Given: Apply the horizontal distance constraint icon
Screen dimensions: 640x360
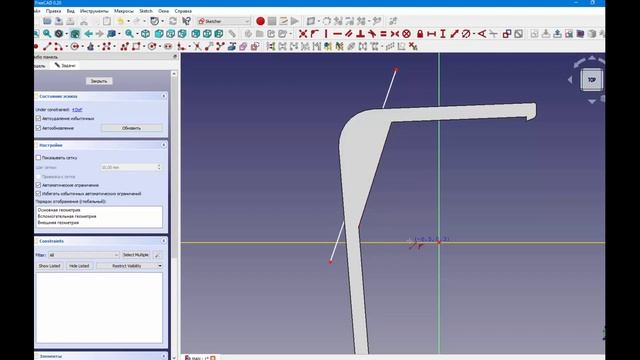Looking at the screenshot, I should pos(431,34).
